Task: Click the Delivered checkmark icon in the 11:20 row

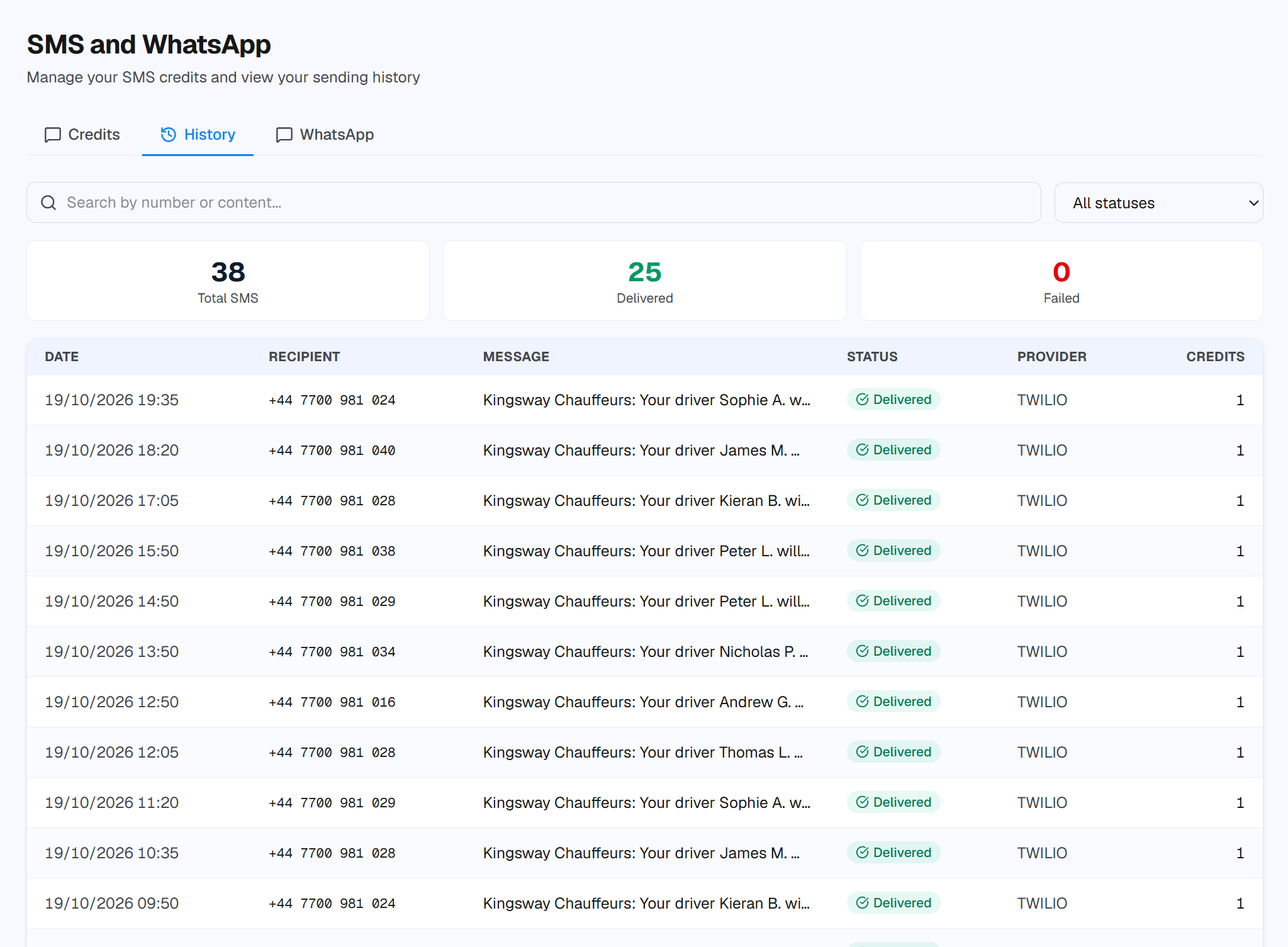Action: pos(863,802)
